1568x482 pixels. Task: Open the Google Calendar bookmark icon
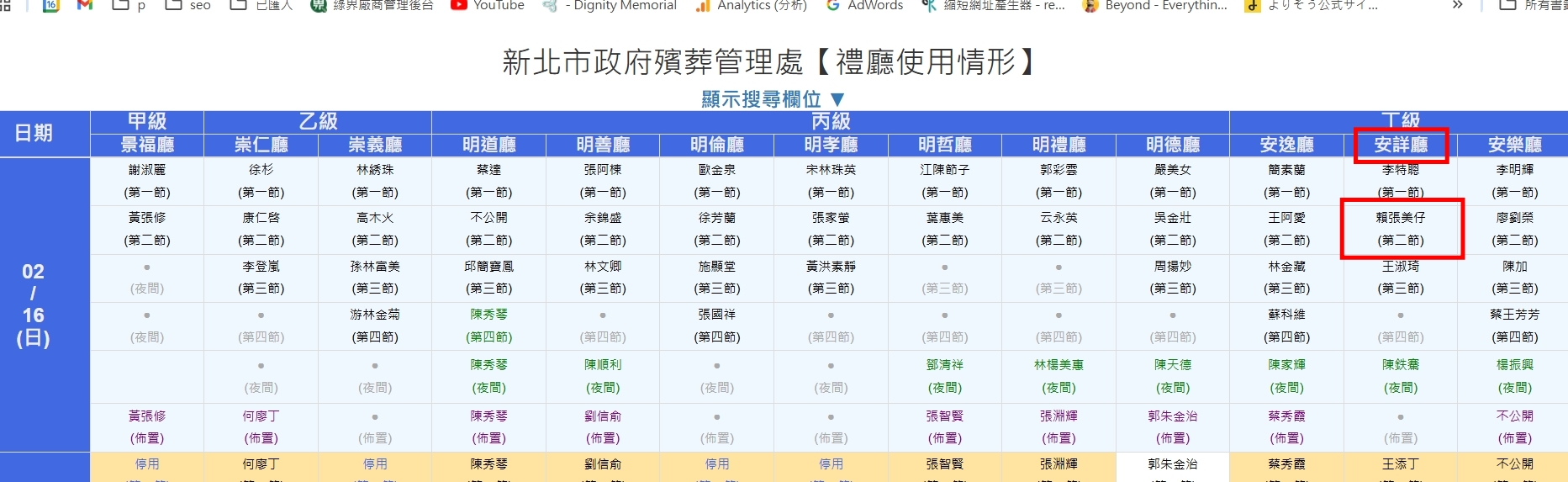pos(51,5)
